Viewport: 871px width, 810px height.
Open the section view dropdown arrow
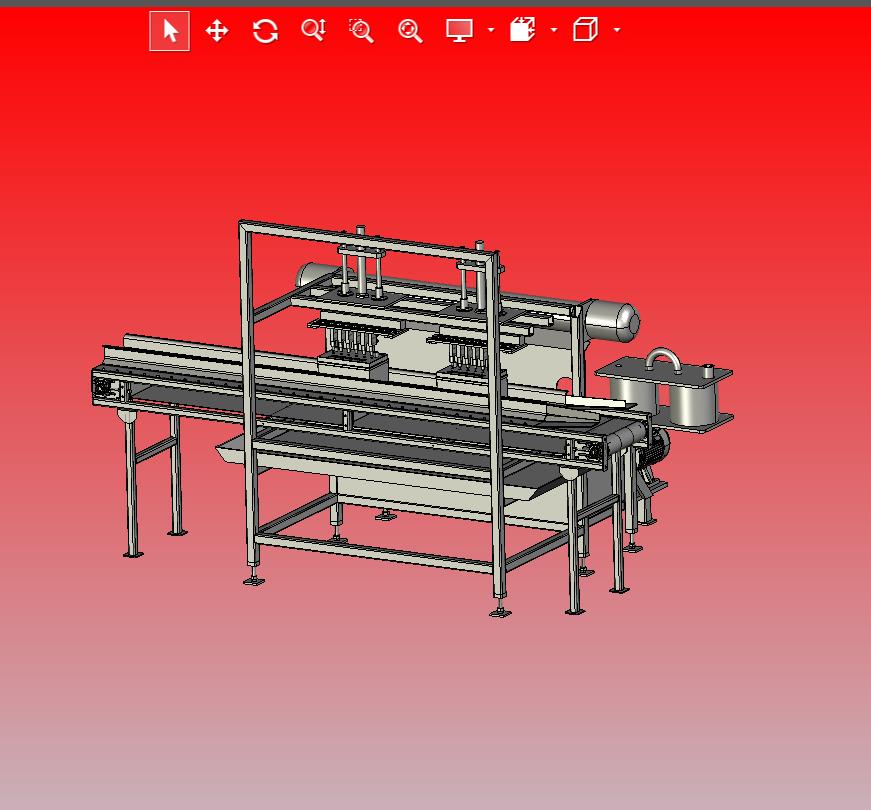point(554,30)
